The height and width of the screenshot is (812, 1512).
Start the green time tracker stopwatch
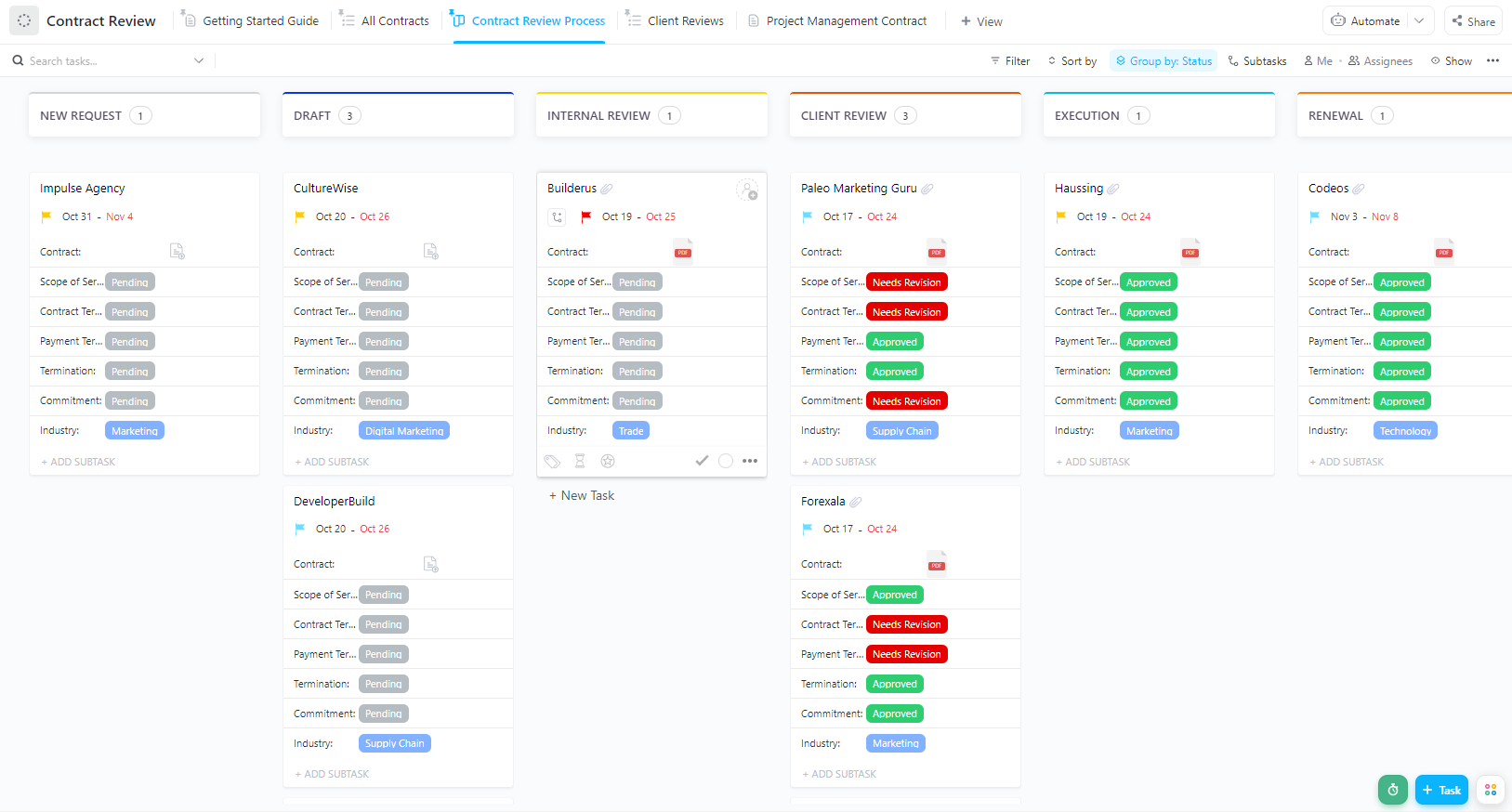click(x=1392, y=790)
